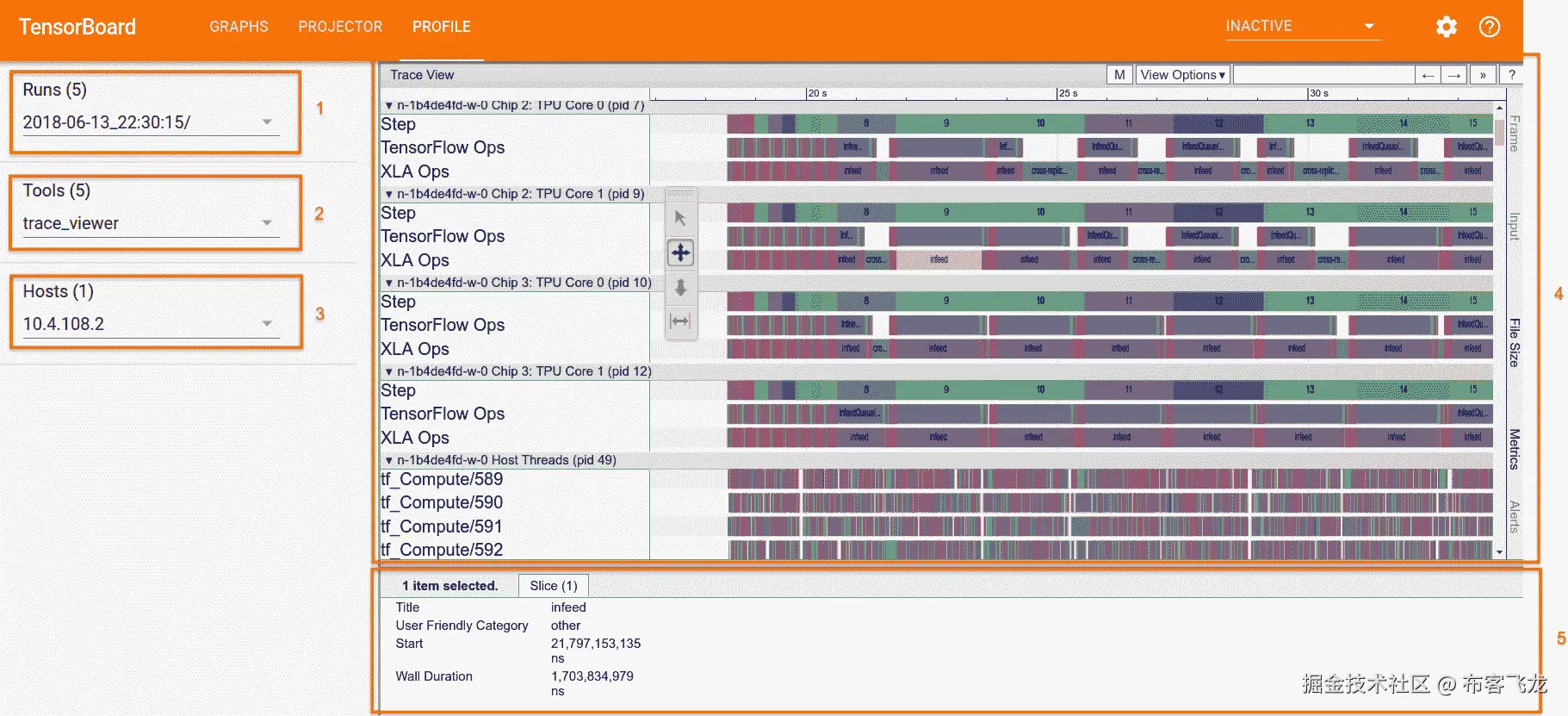Select the tf_Compute/591 thread row
This screenshot has width=1568, height=716.
point(442,526)
